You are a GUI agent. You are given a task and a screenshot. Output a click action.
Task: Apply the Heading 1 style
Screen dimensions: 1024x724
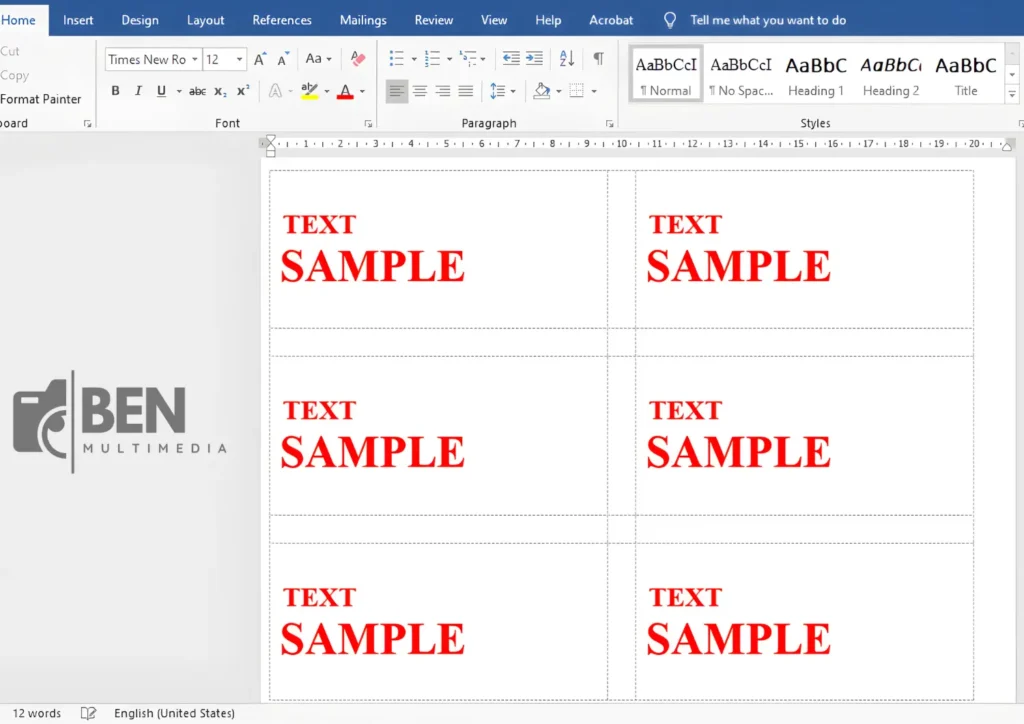click(x=816, y=74)
